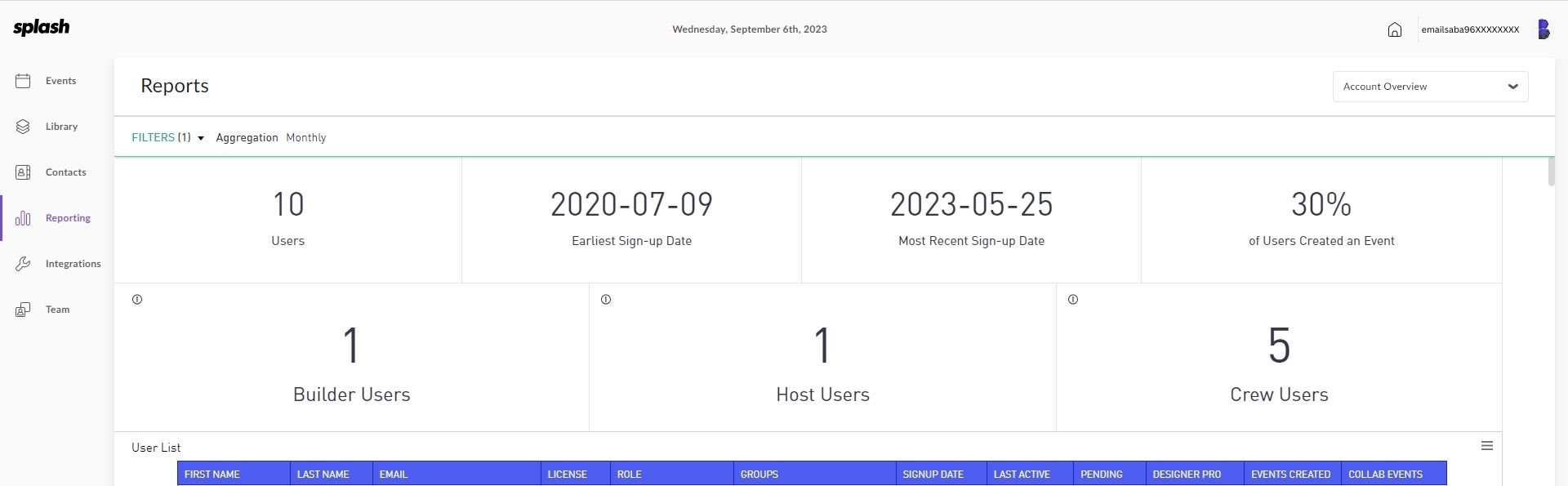The image size is (1568, 486).
Task: Sort by the EVENTS CREATED column header
Action: pos(1291,474)
